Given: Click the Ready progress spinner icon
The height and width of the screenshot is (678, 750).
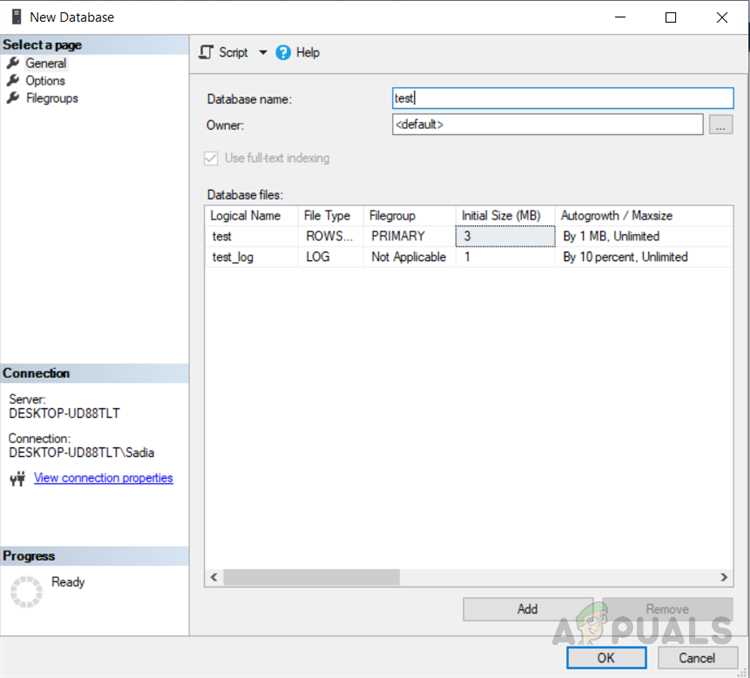Looking at the screenshot, I should coord(26,591).
